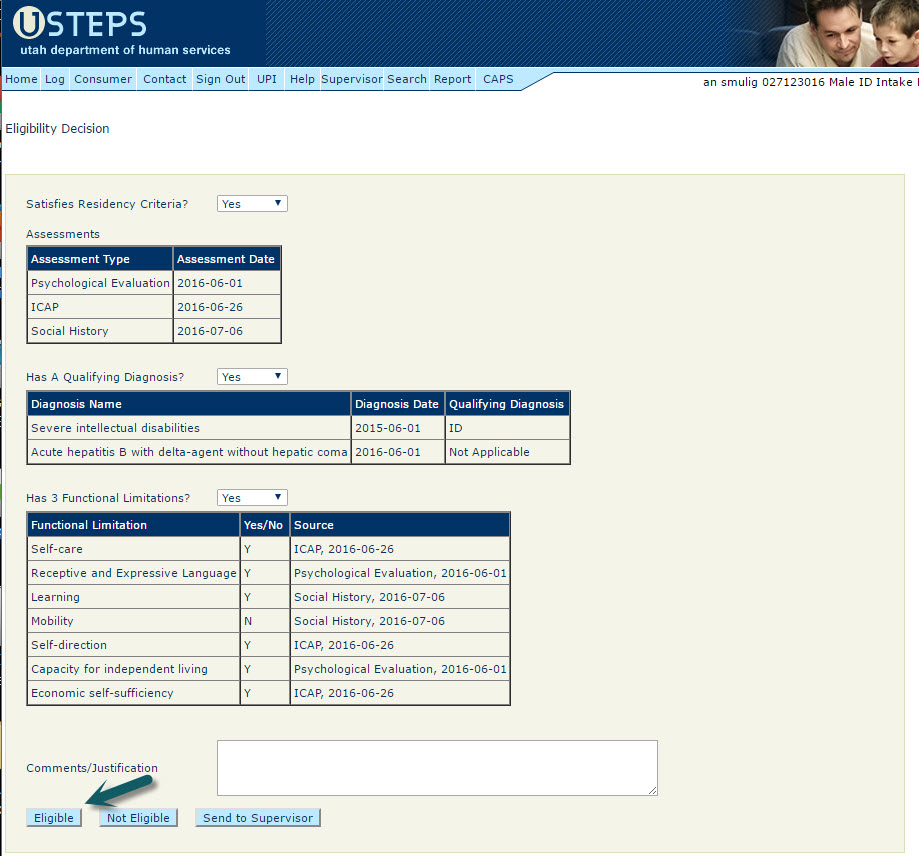
Task: Click Sign Out in navigation bar
Action: coord(220,80)
